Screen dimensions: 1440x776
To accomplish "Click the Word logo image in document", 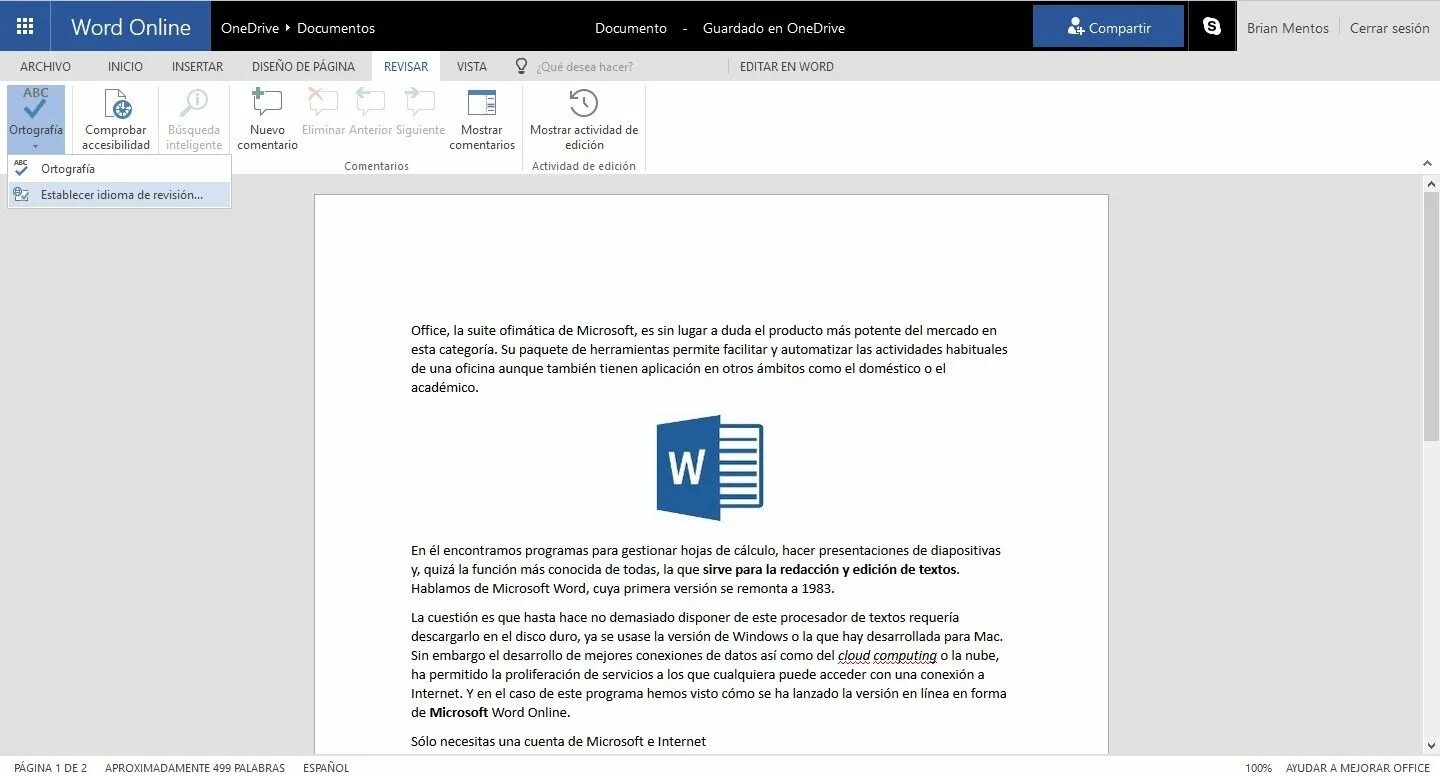I will [710, 468].
